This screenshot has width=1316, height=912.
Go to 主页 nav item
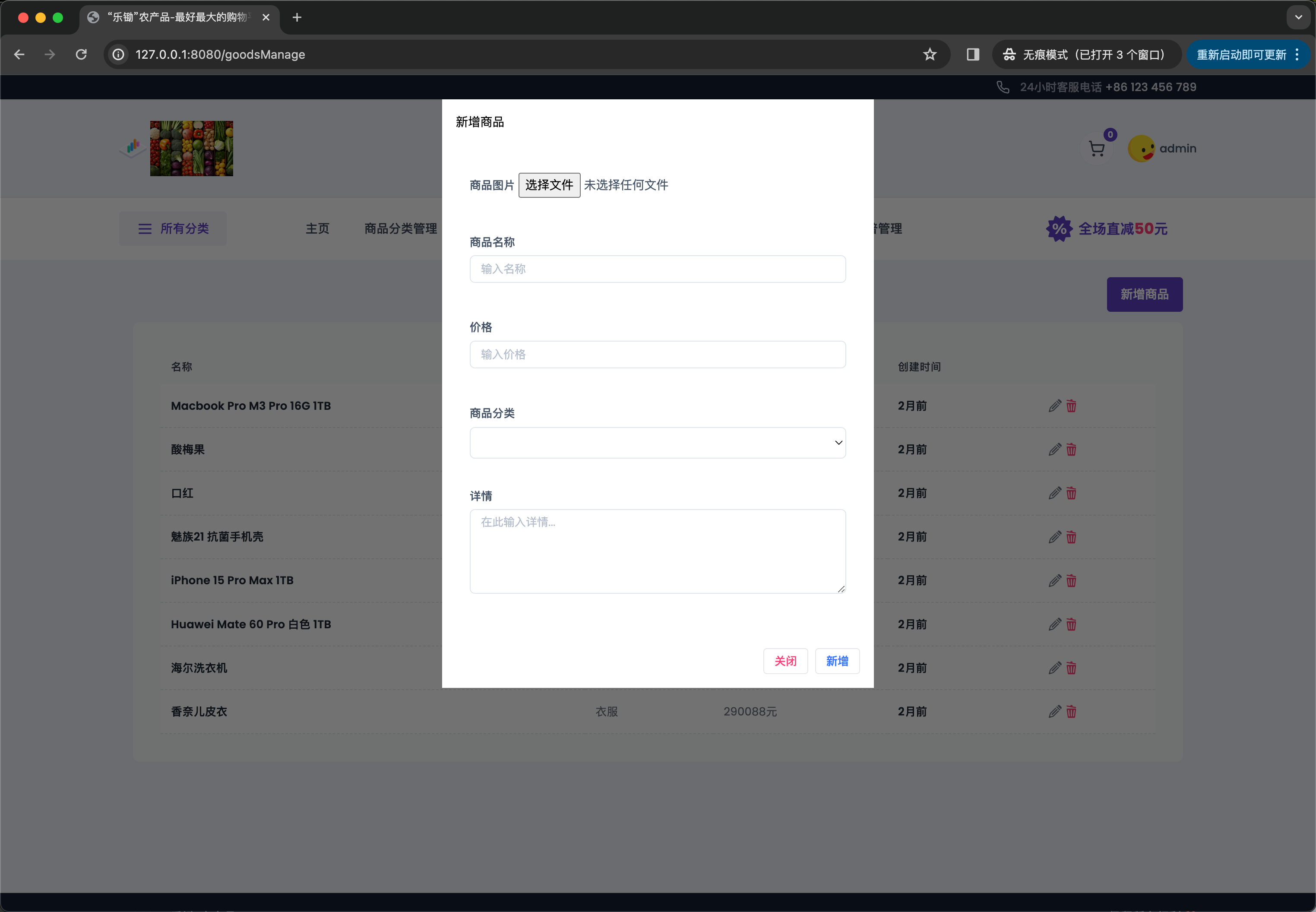318,228
